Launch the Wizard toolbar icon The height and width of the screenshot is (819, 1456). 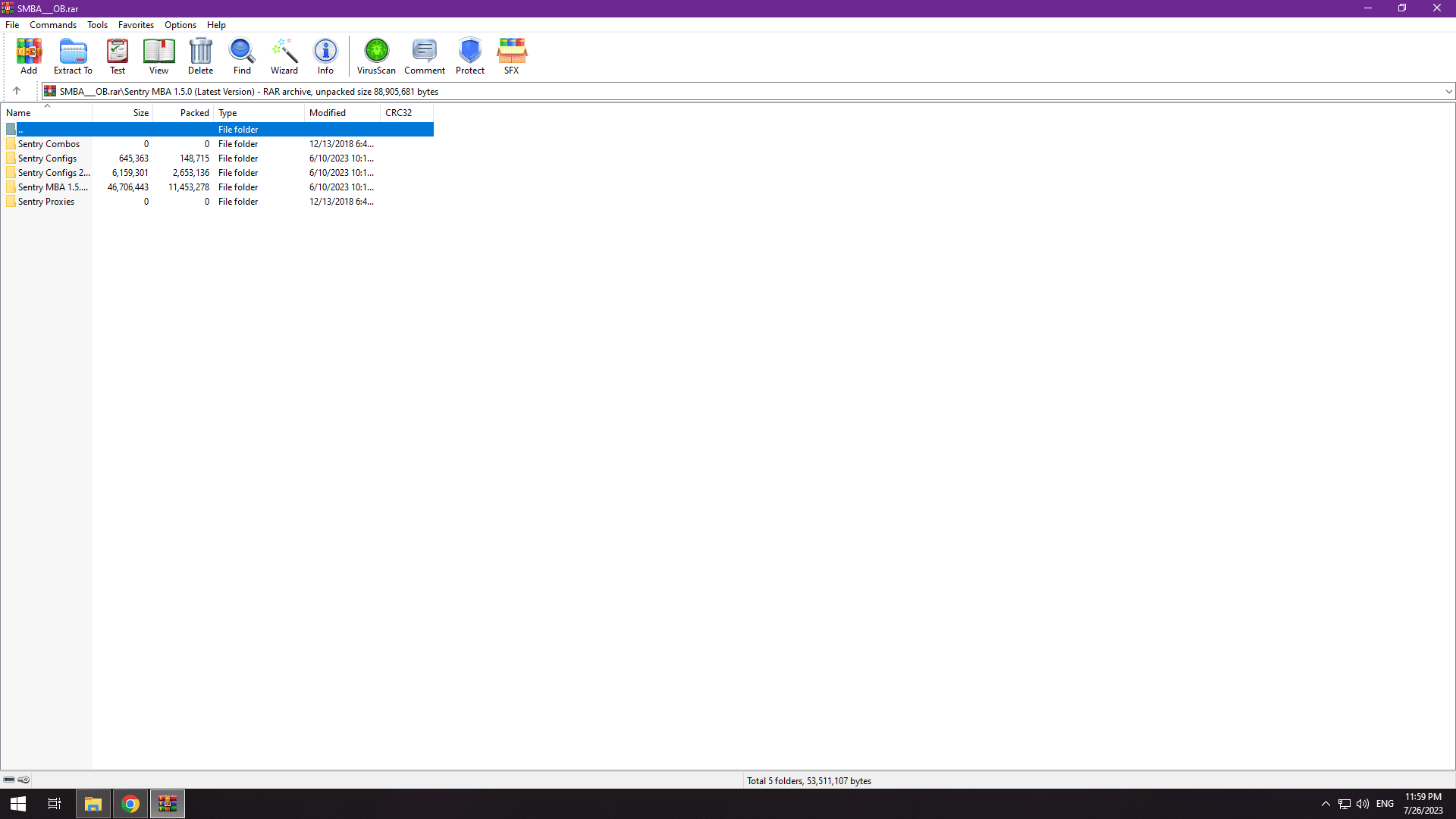(284, 56)
